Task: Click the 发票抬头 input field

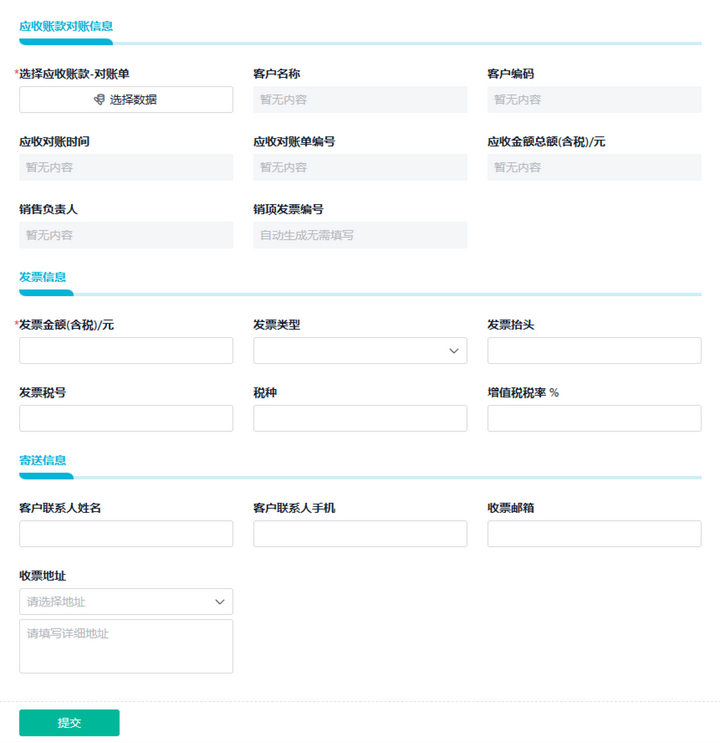Action: pos(594,351)
